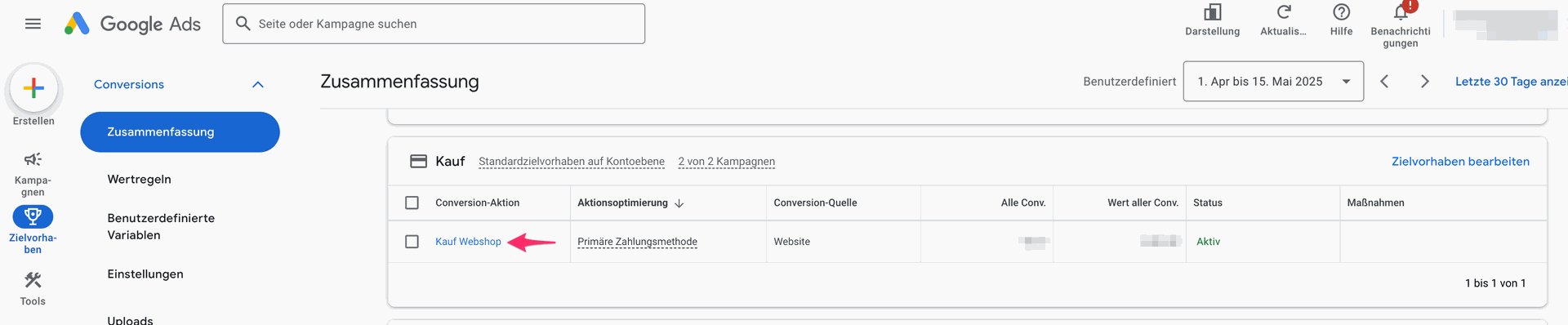The height and width of the screenshot is (325, 1568).
Task: Open the Kauf Webshop conversion link
Action: point(468,242)
